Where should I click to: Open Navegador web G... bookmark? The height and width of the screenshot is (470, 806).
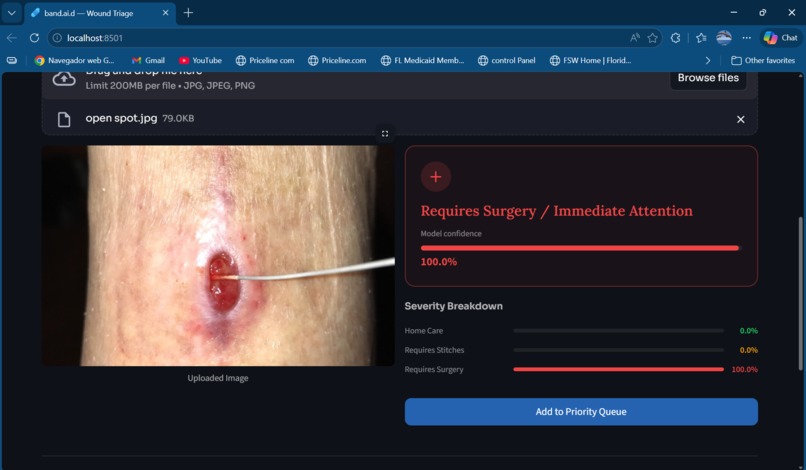tap(75, 60)
